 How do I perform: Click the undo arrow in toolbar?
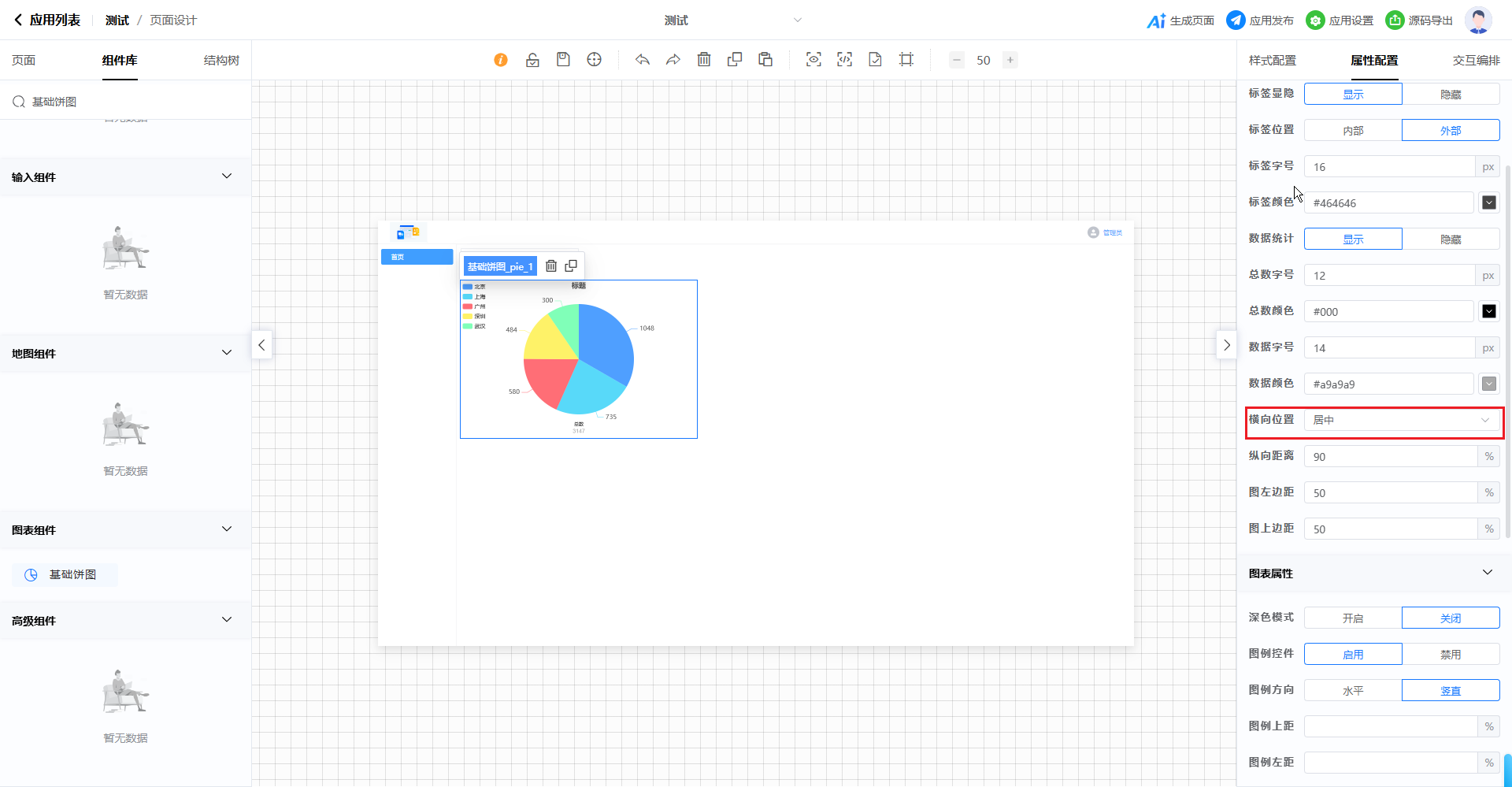pos(643,60)
